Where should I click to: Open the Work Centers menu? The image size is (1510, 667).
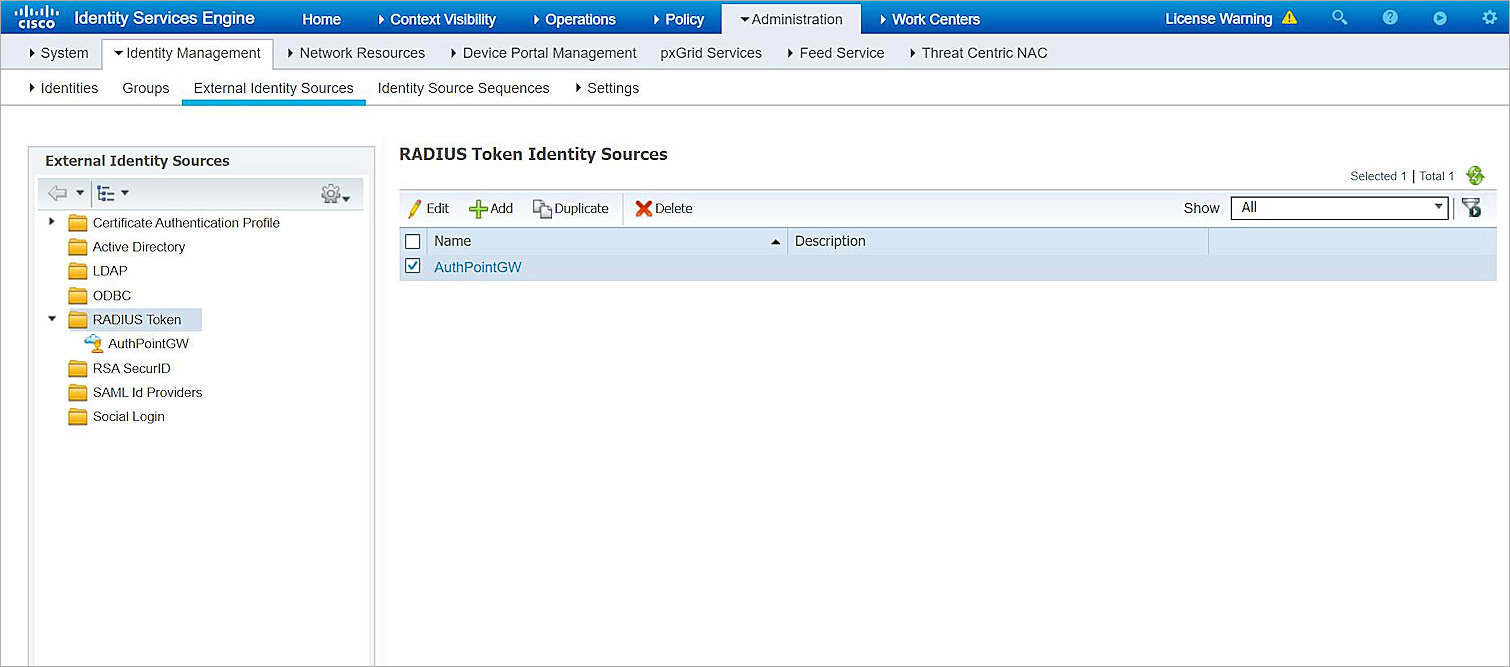click(935, 18)
